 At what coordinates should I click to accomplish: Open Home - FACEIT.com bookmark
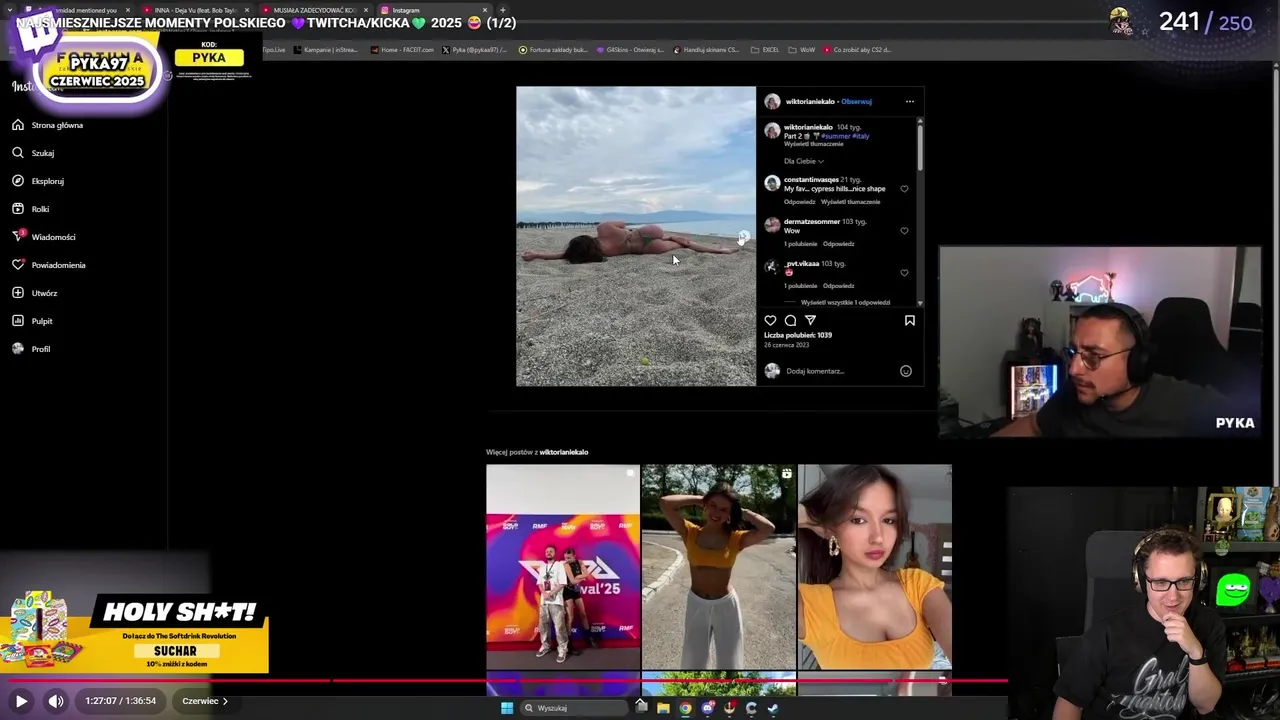pos(401,49)
